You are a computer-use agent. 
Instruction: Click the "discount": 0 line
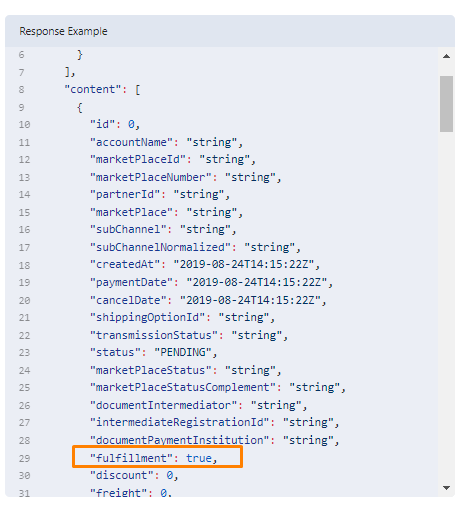(x=134, y=475)
